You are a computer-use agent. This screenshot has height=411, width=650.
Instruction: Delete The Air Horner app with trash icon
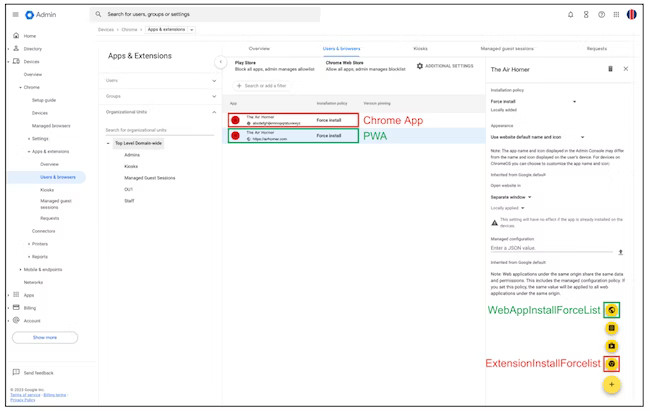610,69
